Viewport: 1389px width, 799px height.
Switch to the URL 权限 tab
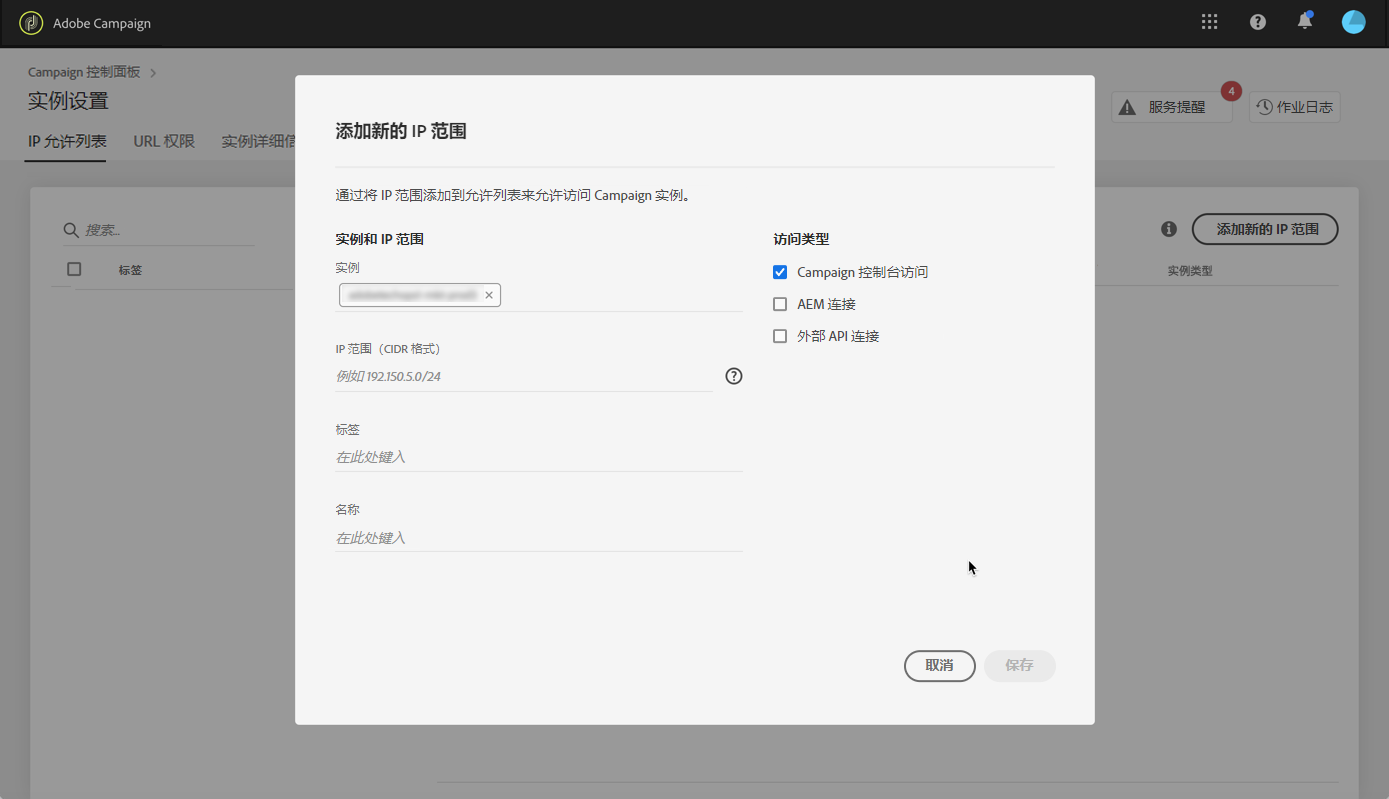click(x=164, y=141)
